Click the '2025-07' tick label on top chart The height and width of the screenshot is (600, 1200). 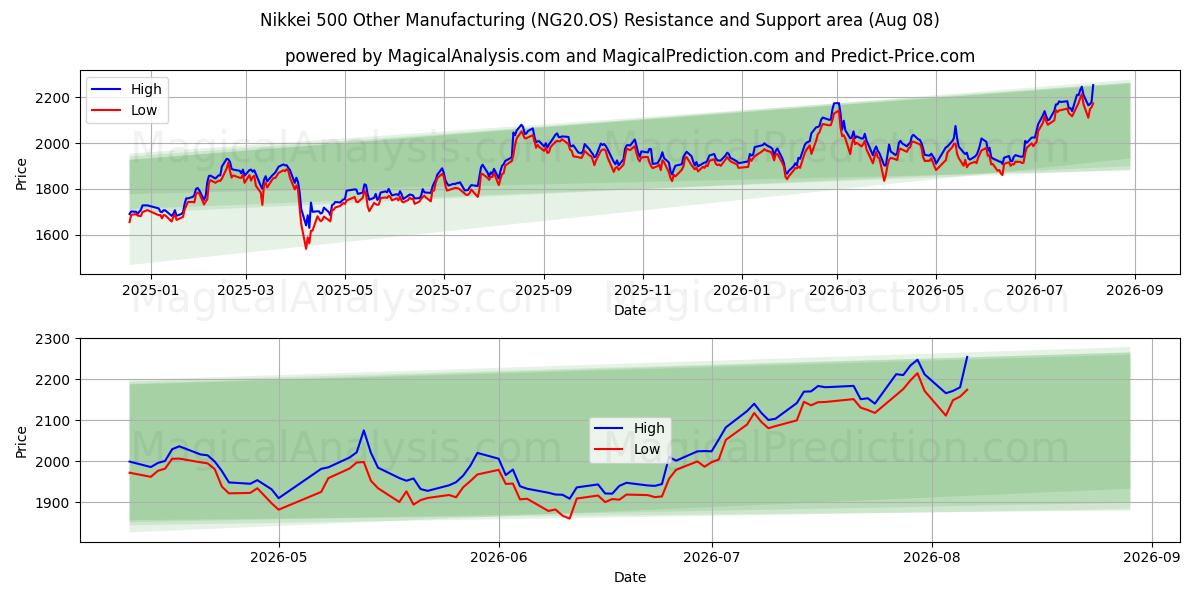coord(444,290)
